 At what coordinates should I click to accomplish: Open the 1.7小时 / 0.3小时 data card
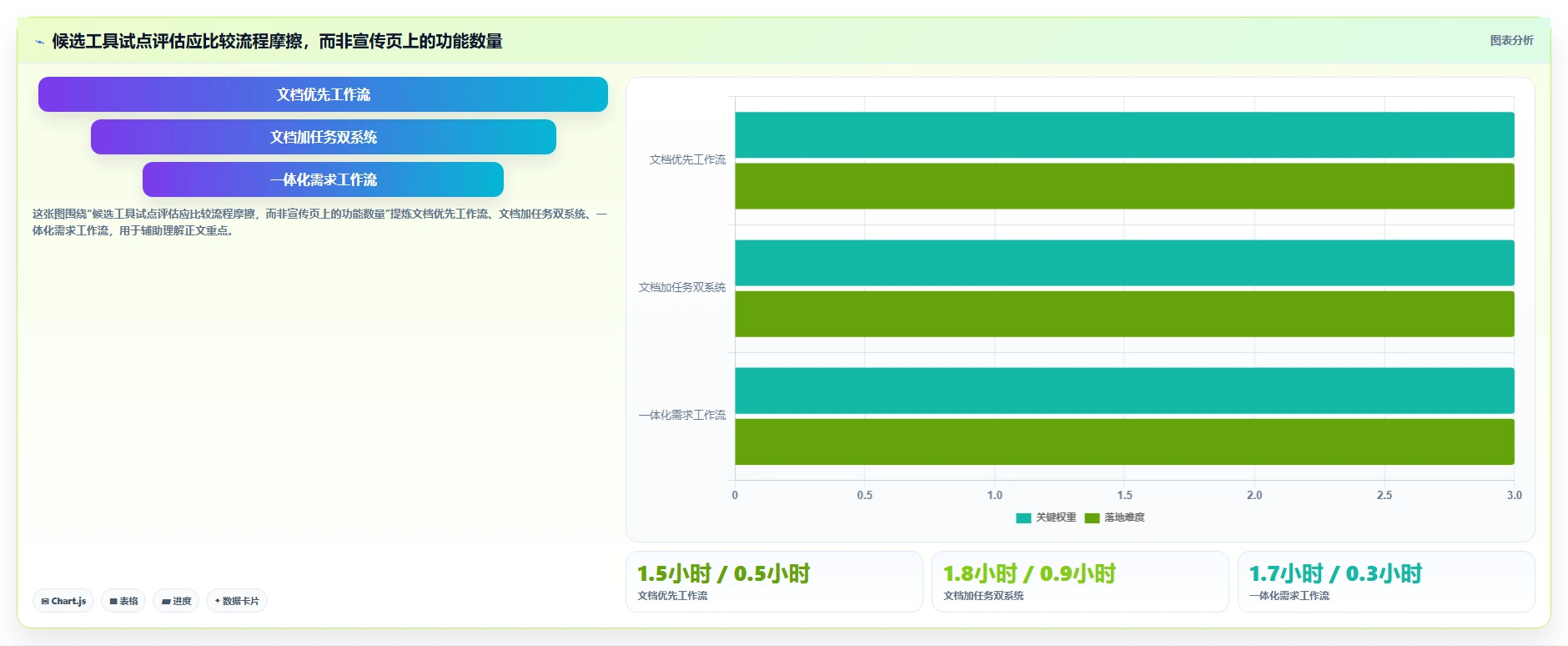1386,582
